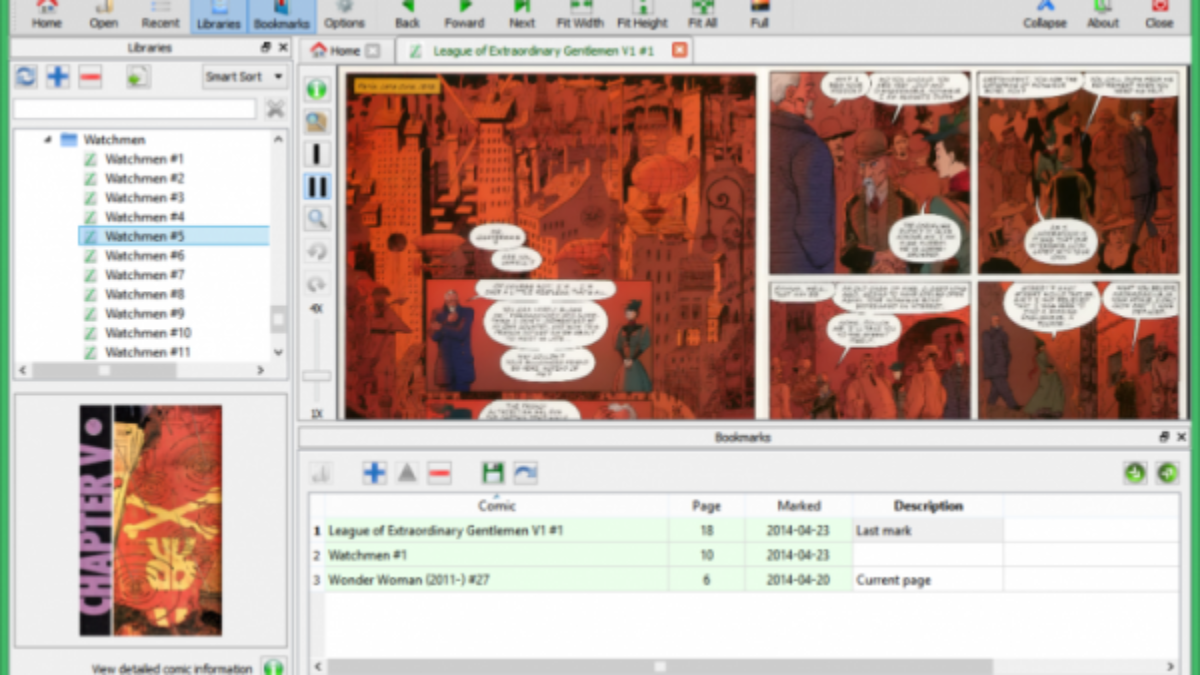
Task: Show the Recent comics list
Action: (x=160, y=15)
